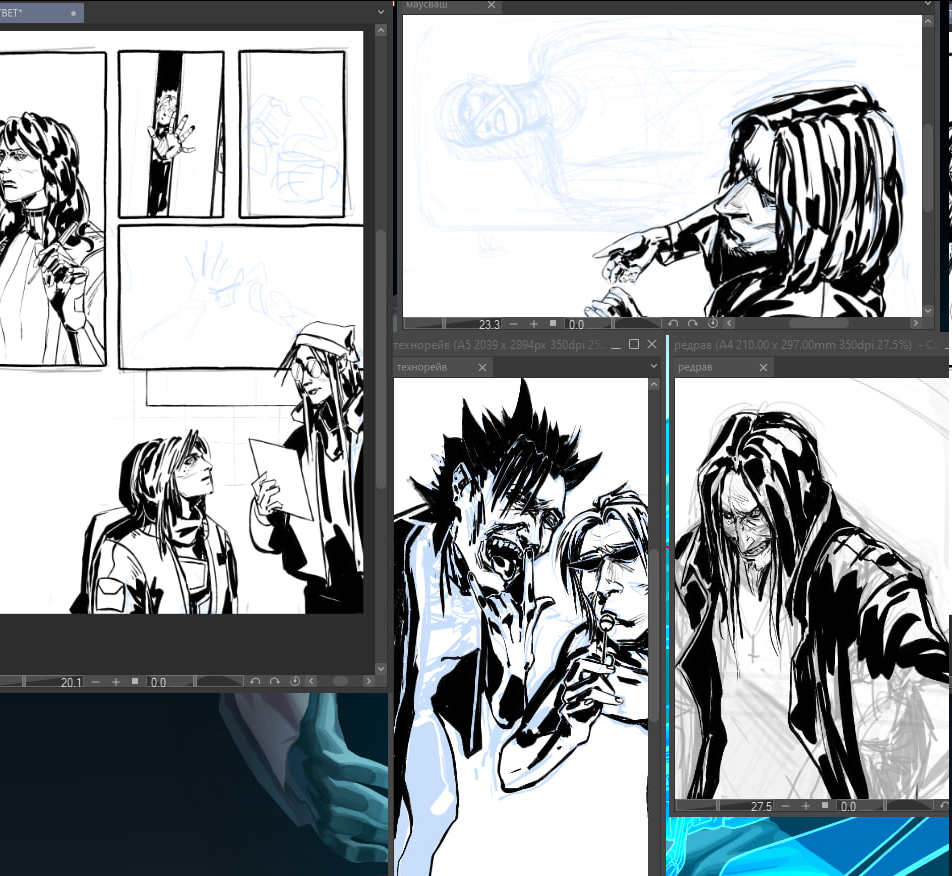Viewport: 952px width, 876px height.
Task: Select the редрав canvas tab
Action: click(697, 368)
